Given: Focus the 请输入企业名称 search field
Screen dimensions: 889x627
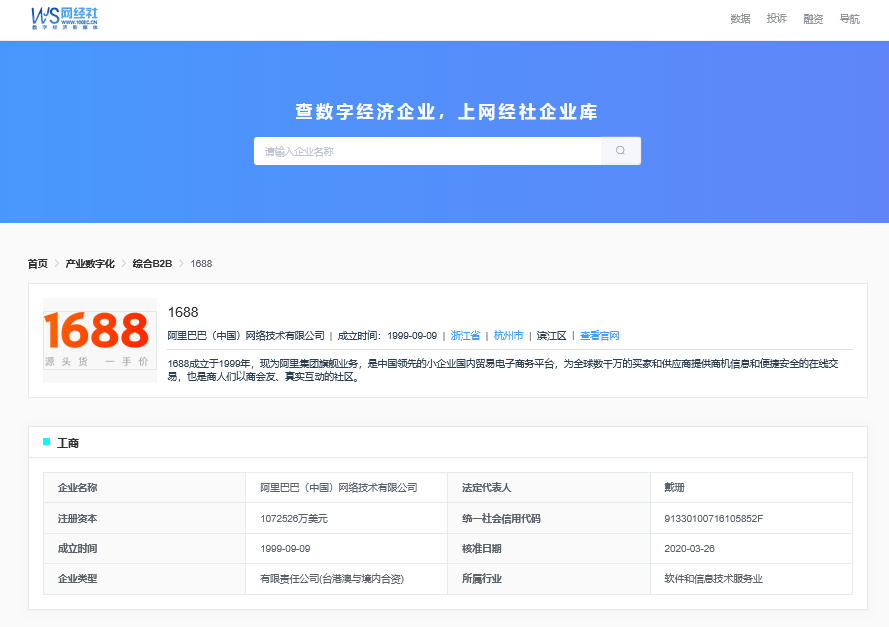Looking at the screenshot, I should pos(427,151).
